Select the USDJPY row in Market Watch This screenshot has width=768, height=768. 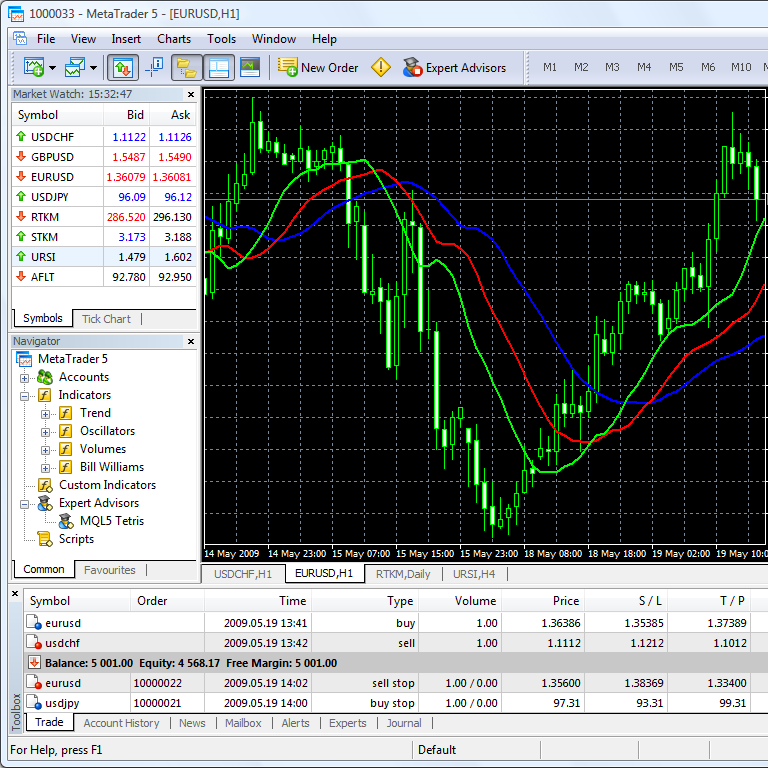58,197
